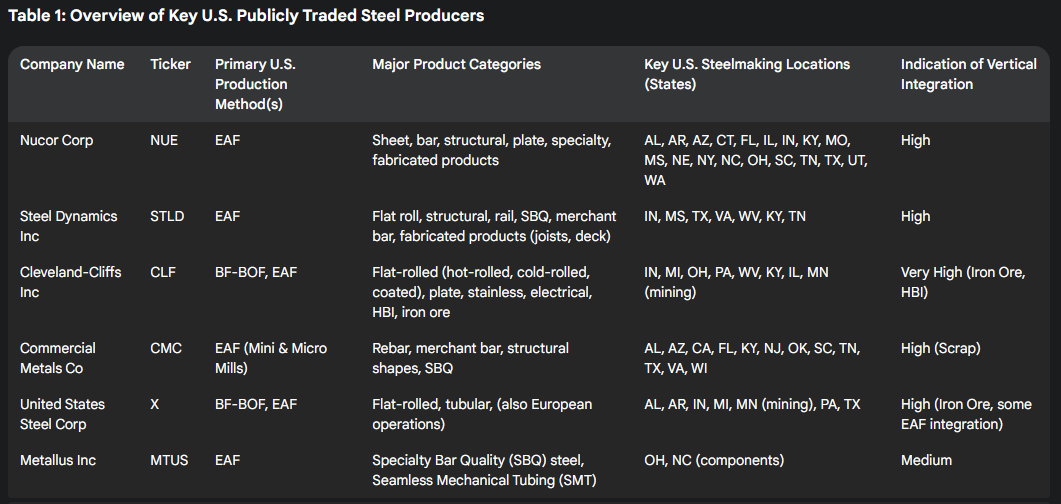
Task: Click the CLF ticker cell
Action: pyautogui.click(x=162, y=272)
